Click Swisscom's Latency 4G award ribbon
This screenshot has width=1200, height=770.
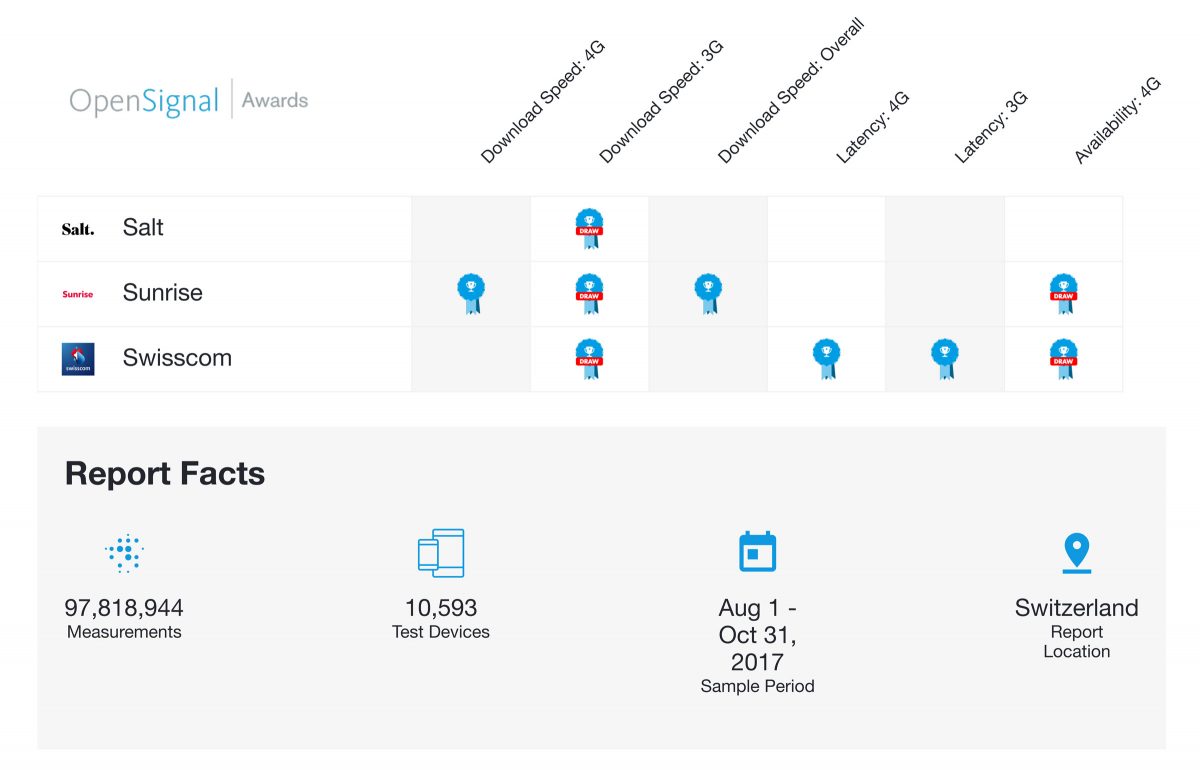[x=826, y=358]
